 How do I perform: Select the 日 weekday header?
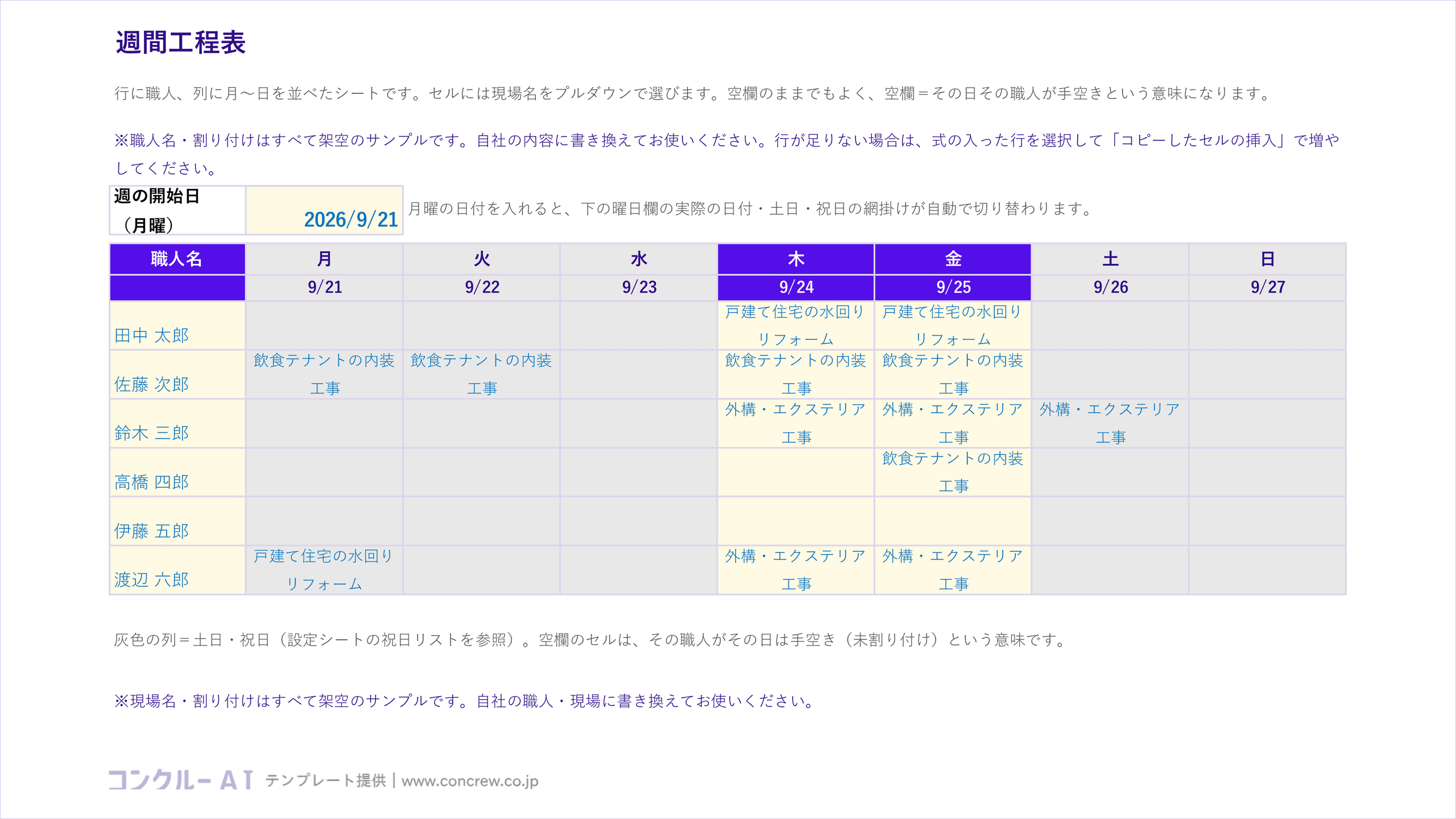(x=1267, y=259)
